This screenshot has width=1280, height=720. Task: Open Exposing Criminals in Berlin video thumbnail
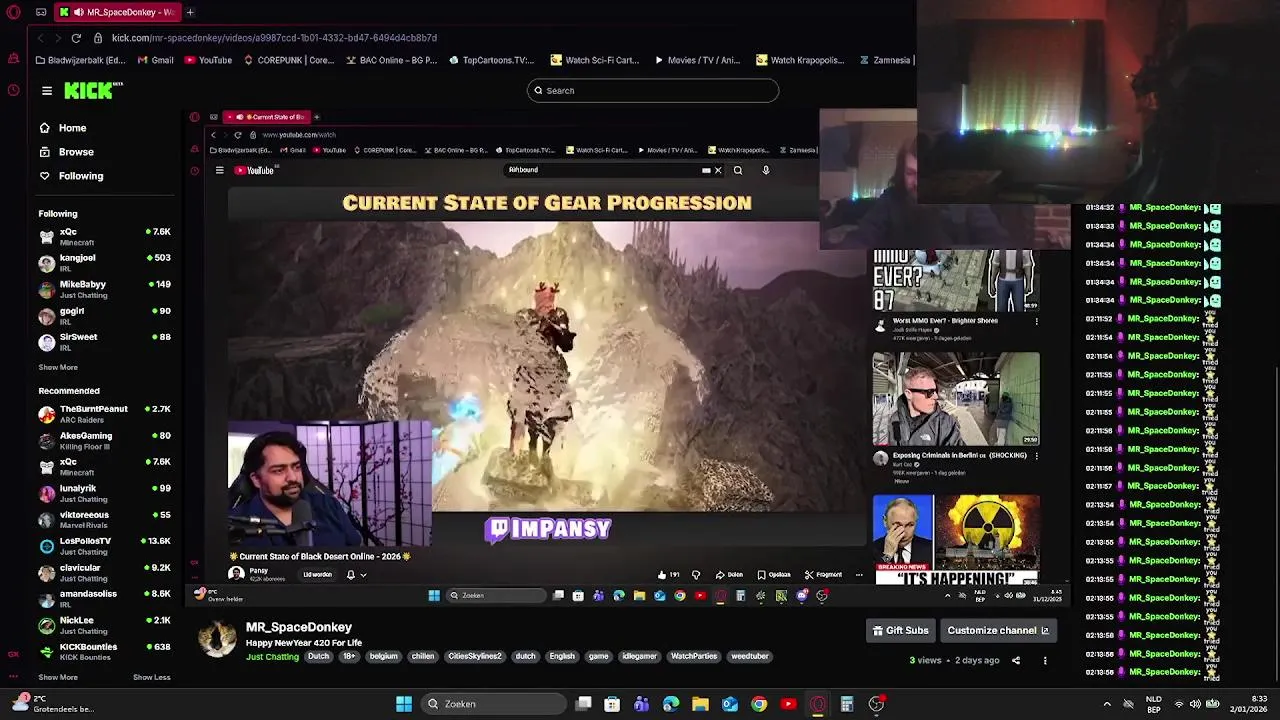click(x=956, y=399)
